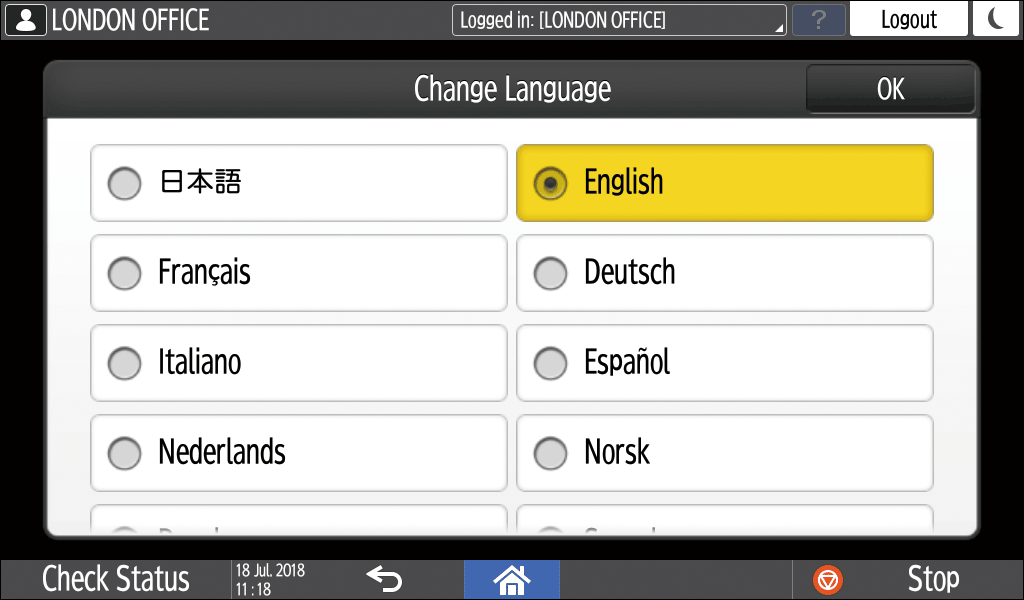Screen dimensions: 1024x600
Task: Tap the energy saver moon icon
Action: (x=996, y=20)
